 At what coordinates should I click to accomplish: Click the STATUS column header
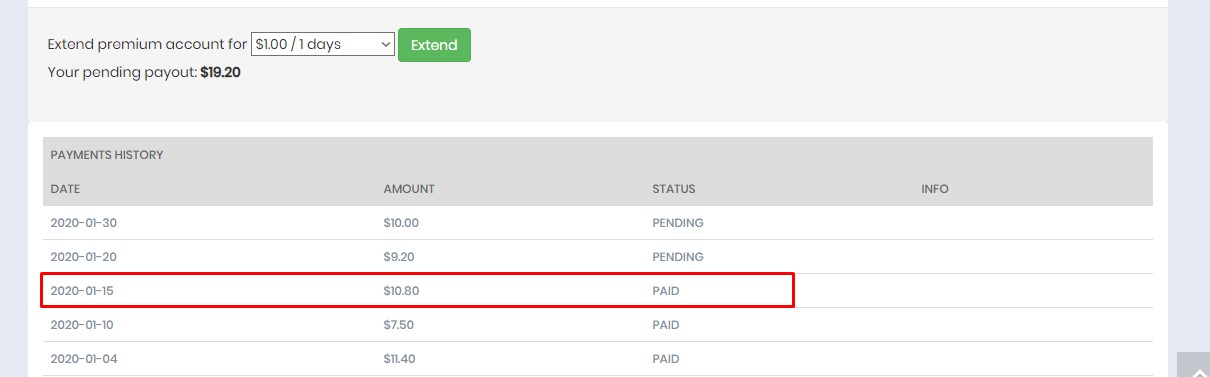[x=674, y=189]
